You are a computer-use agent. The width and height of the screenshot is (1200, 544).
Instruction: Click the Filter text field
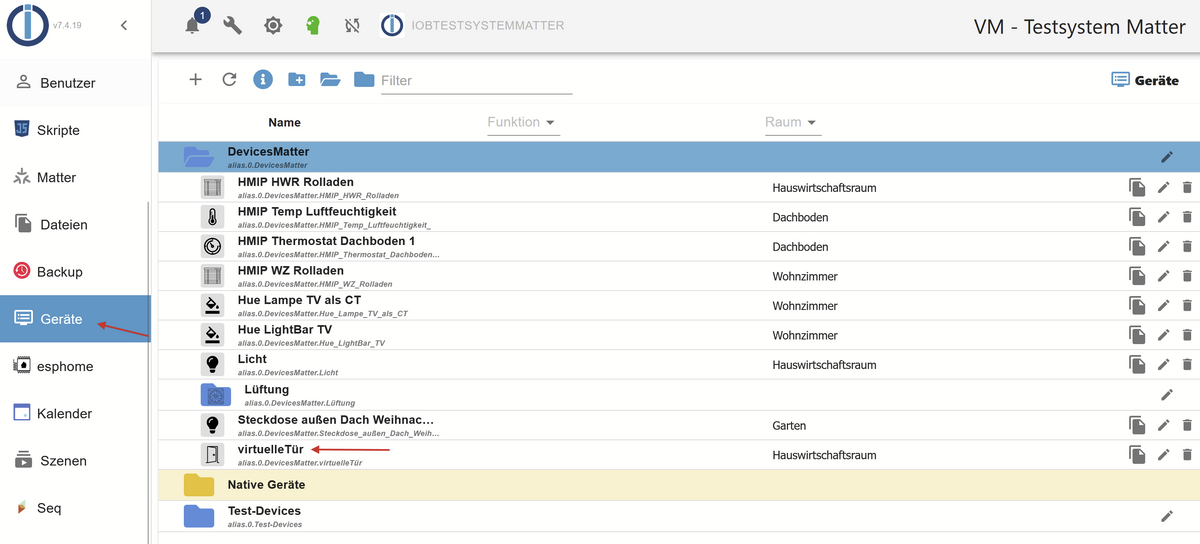(x=475, y=80)
